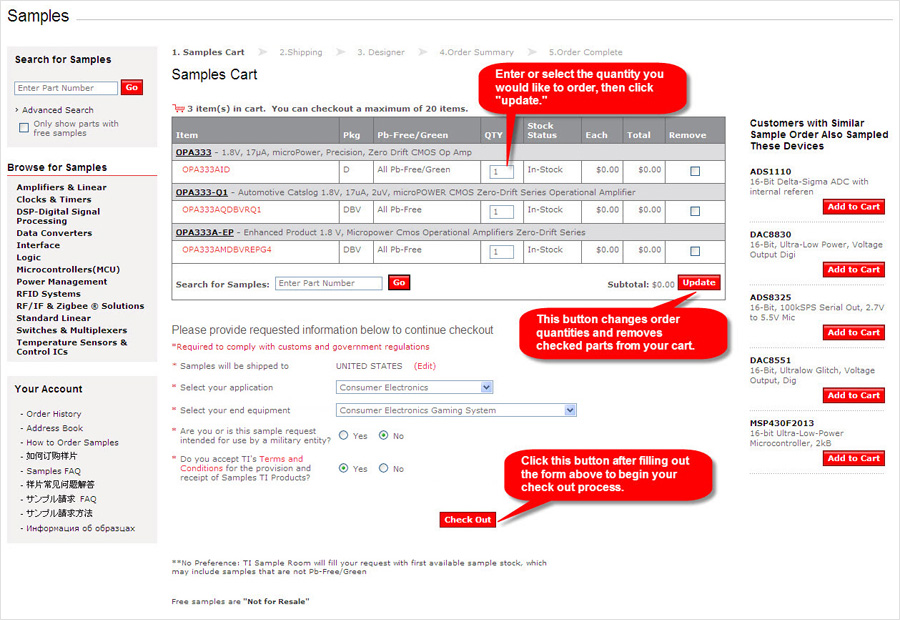
Task: Open Order History in Your Account
Action: (54, 414)
